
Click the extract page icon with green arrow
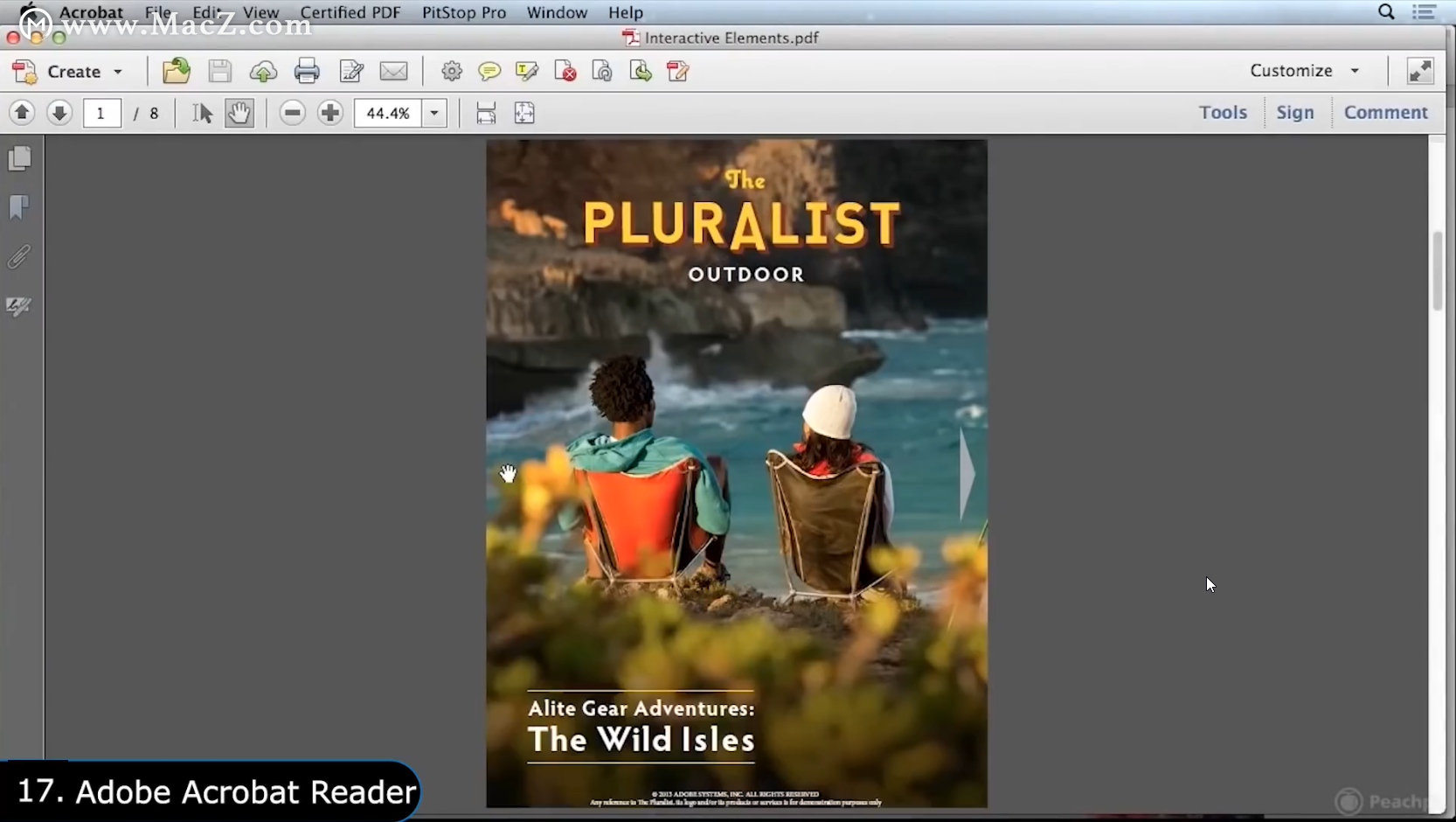click(641, 71)
